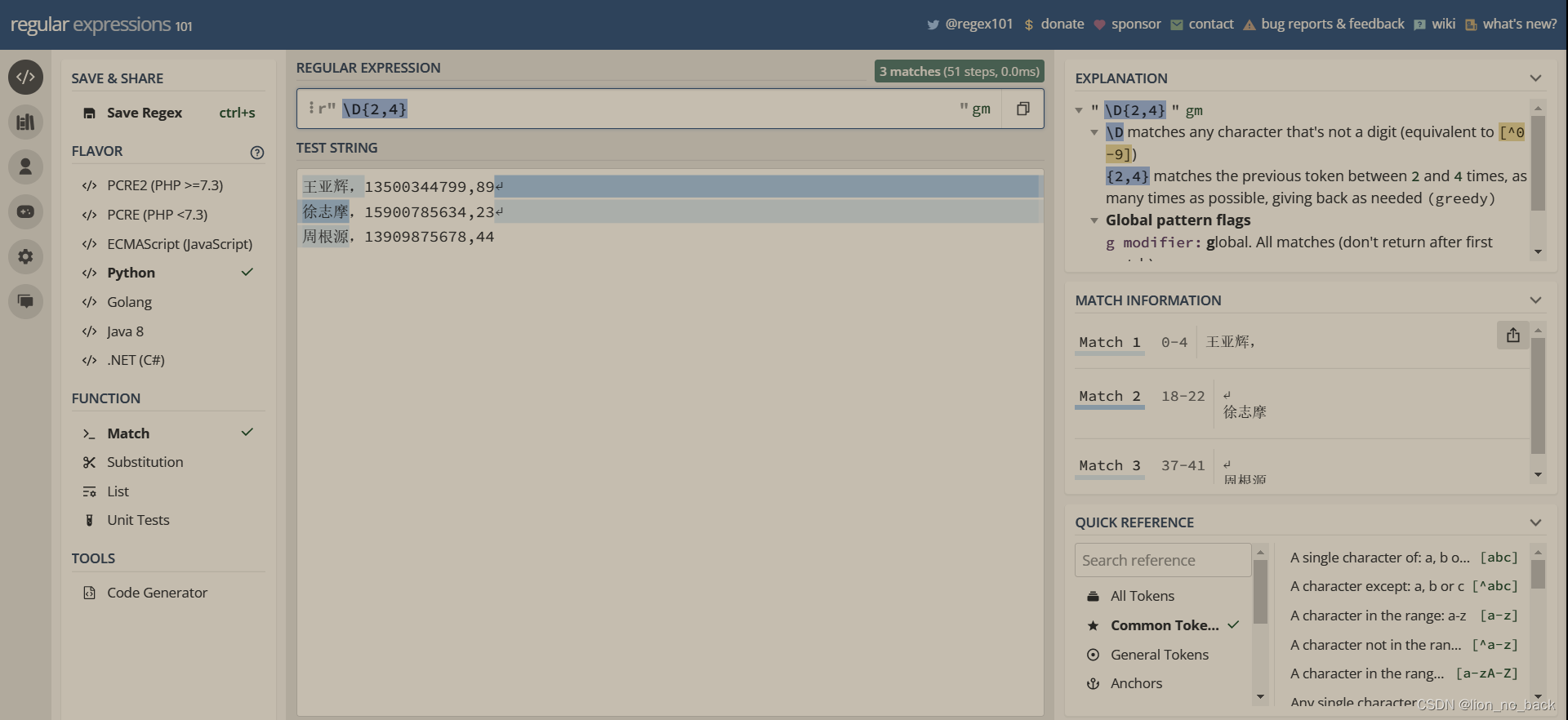Viewport: 1568px width, 720px height.
Task: Open settings gear in sidebar
Action: [x=25, y=257]
